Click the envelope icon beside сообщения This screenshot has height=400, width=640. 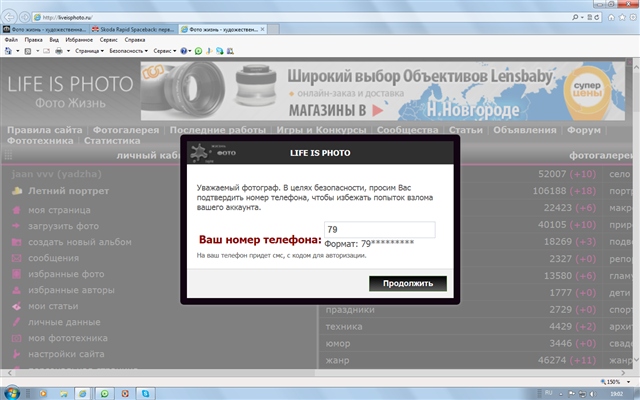[x=17, y=258]
